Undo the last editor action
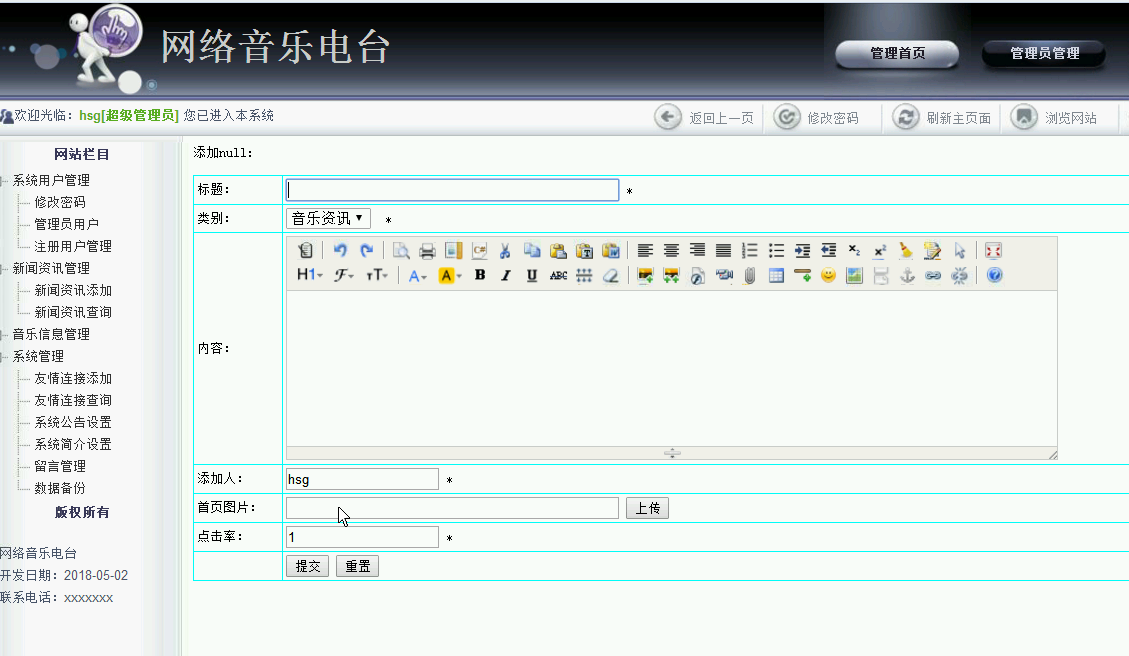 point(340,251)
